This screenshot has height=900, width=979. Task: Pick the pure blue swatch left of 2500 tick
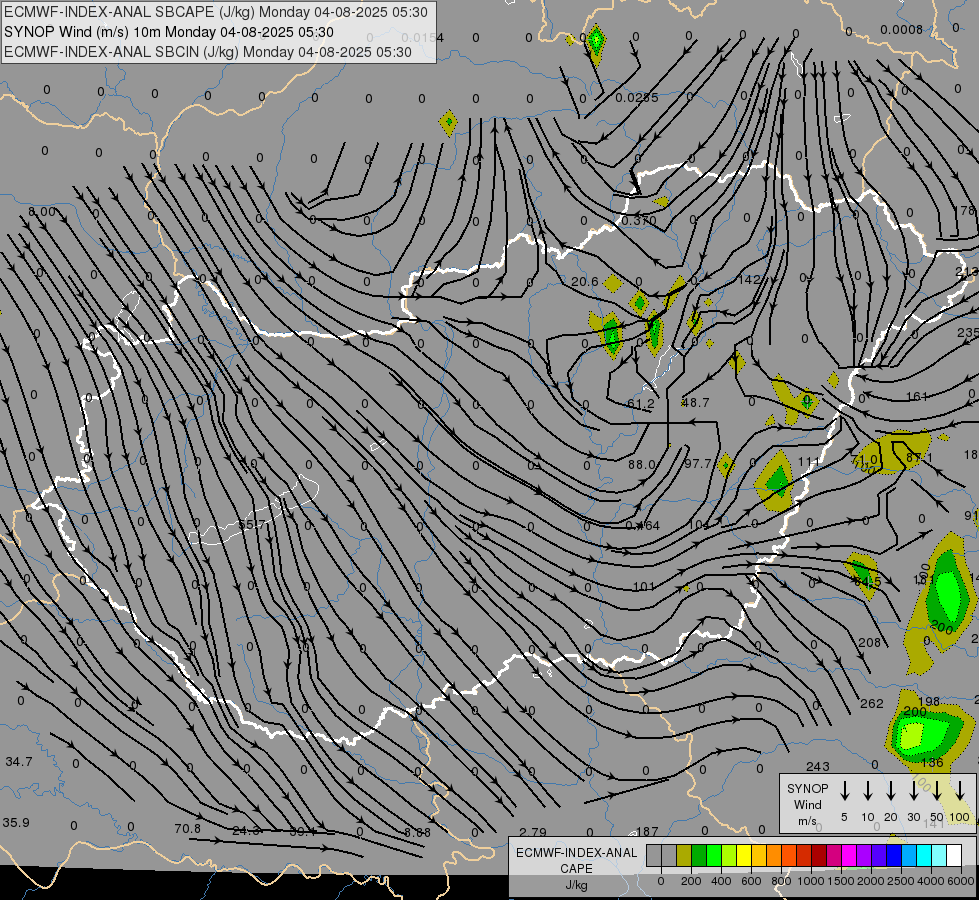pos(895,856)
